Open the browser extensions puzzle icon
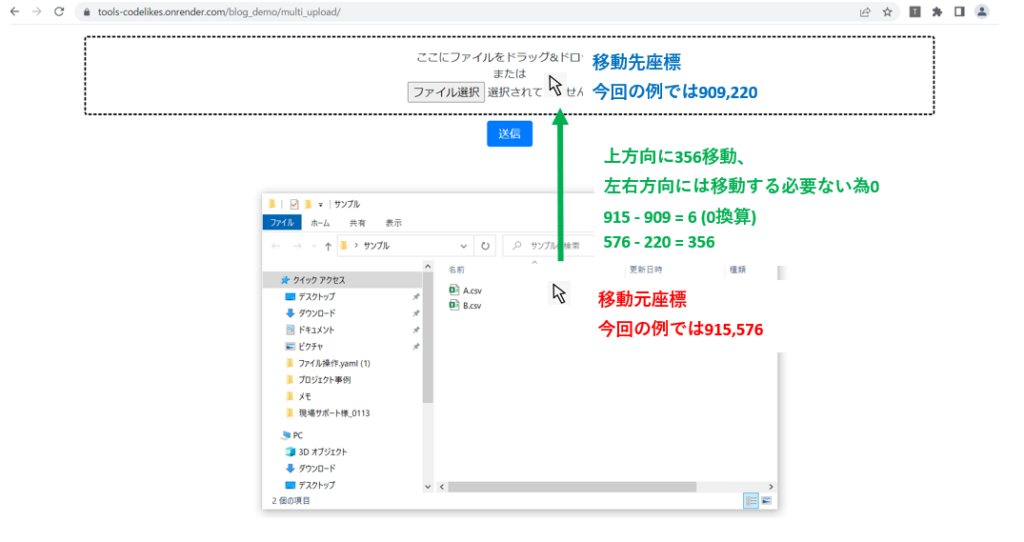Image resolution: width=1024 pixels, height=542 pixels. tap(937, 12)
